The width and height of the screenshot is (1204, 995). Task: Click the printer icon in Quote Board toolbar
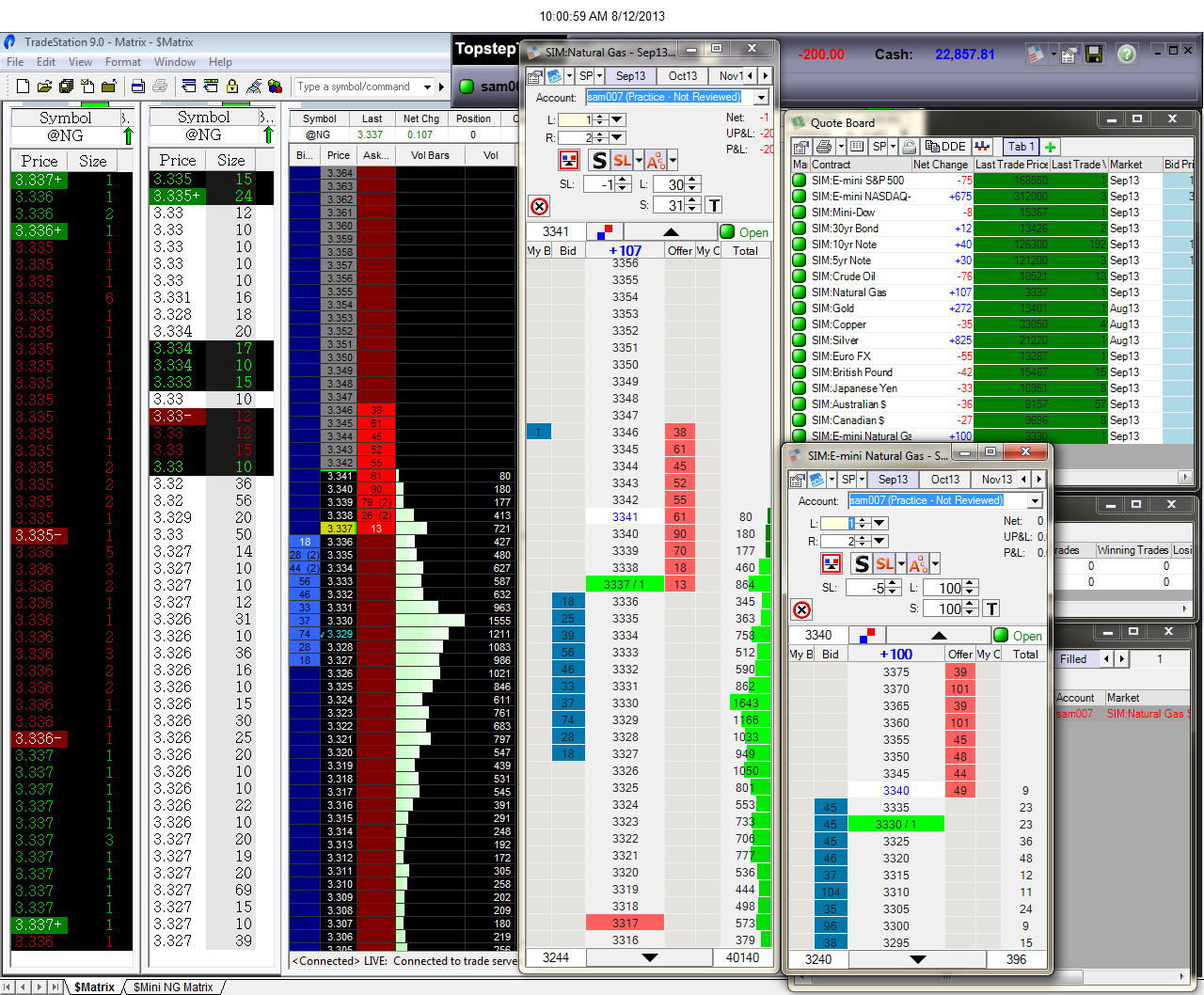pos(824,147)
